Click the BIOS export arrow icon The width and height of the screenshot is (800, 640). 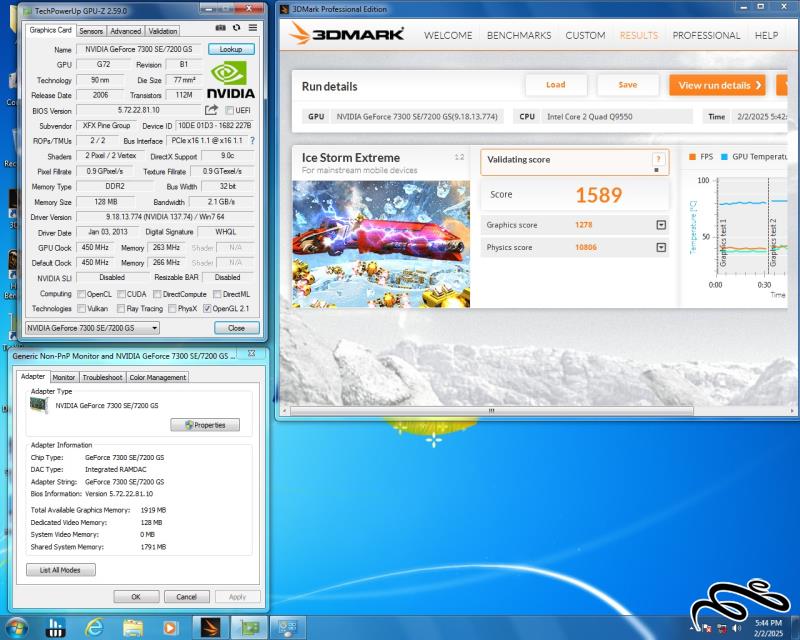pos(211,110)
